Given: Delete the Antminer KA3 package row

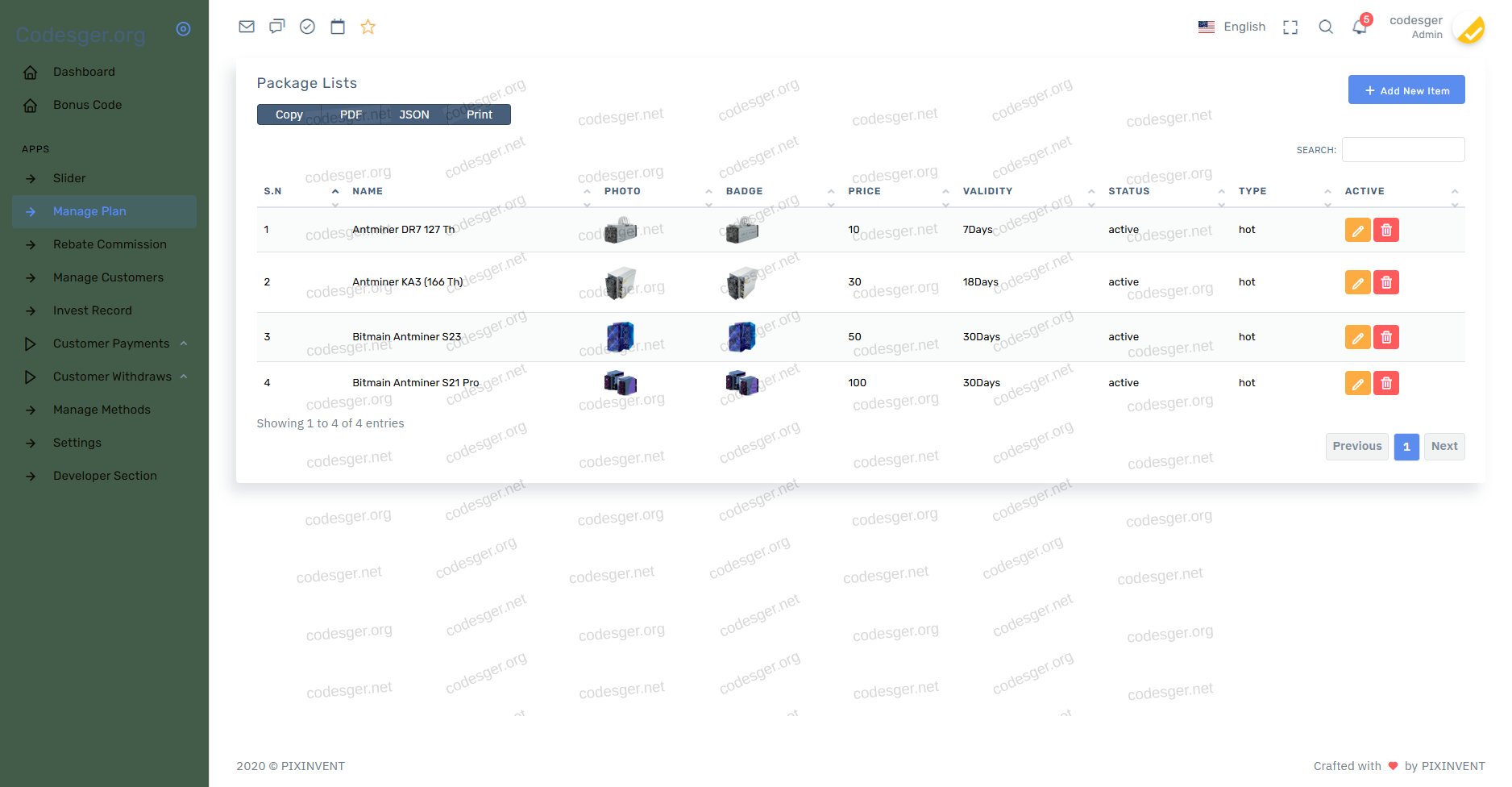Looking at the screenshot, I should click(1385, 282).
